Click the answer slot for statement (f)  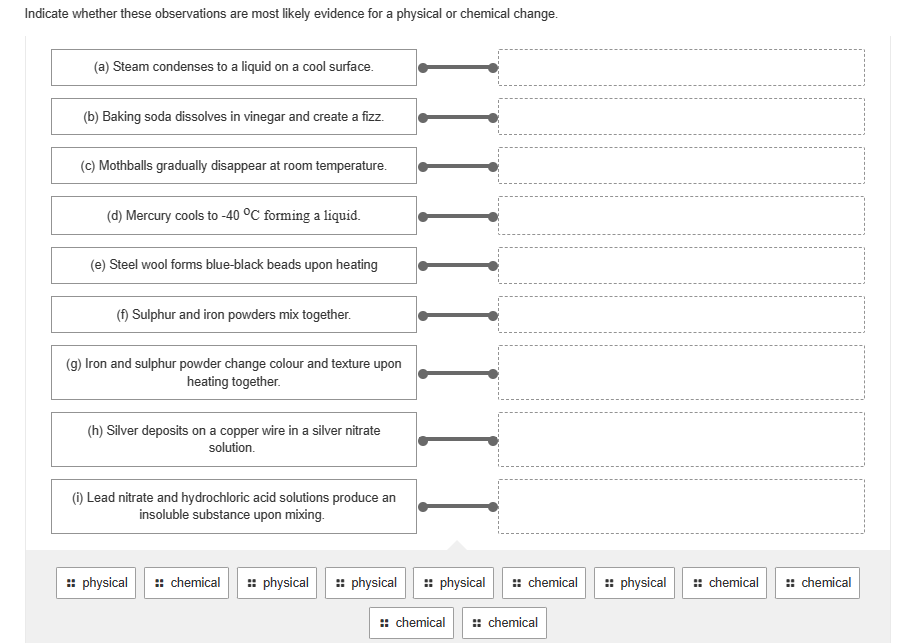click(681, 314)
